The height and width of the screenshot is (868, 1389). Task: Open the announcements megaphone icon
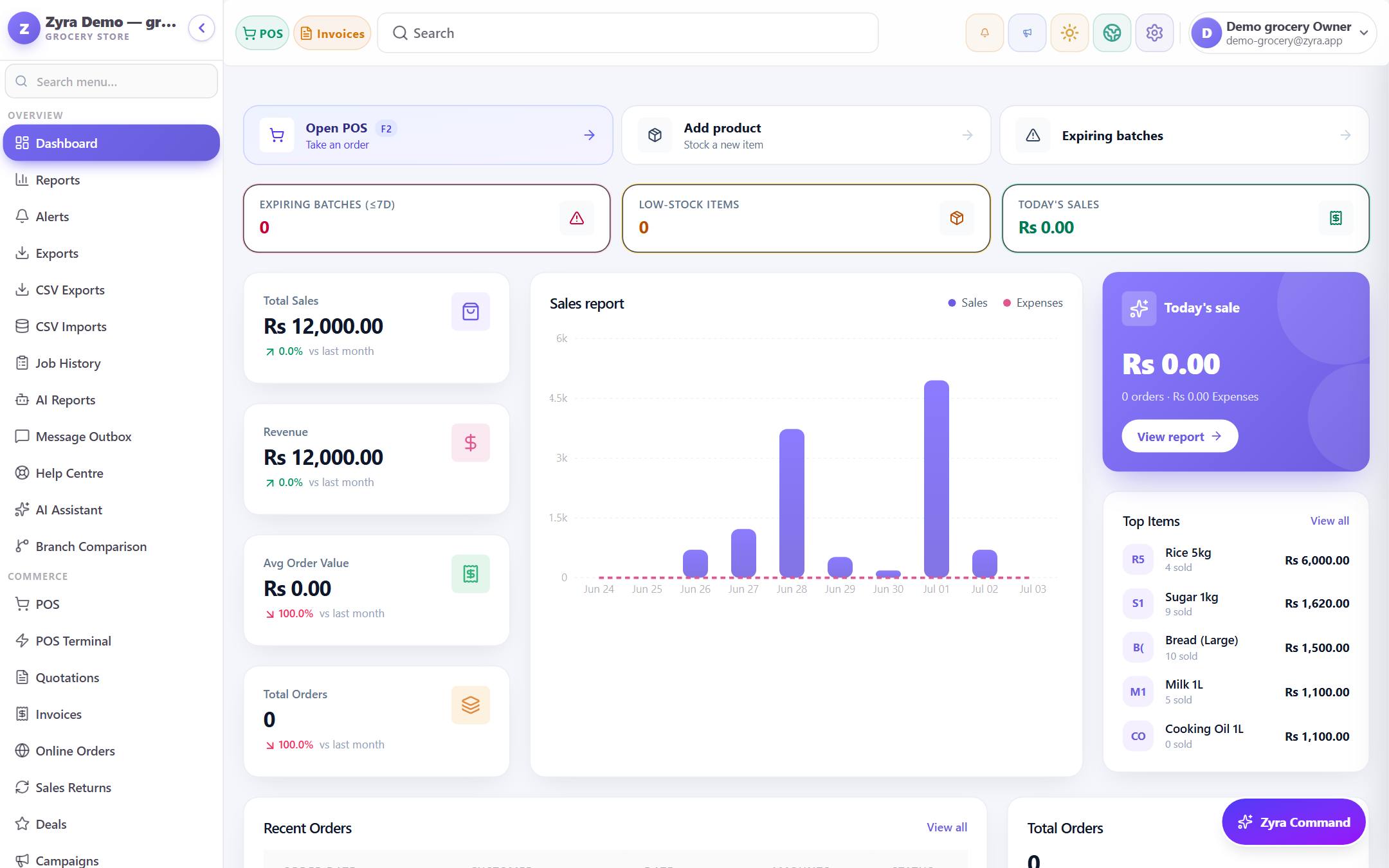tap(1027, 33)
